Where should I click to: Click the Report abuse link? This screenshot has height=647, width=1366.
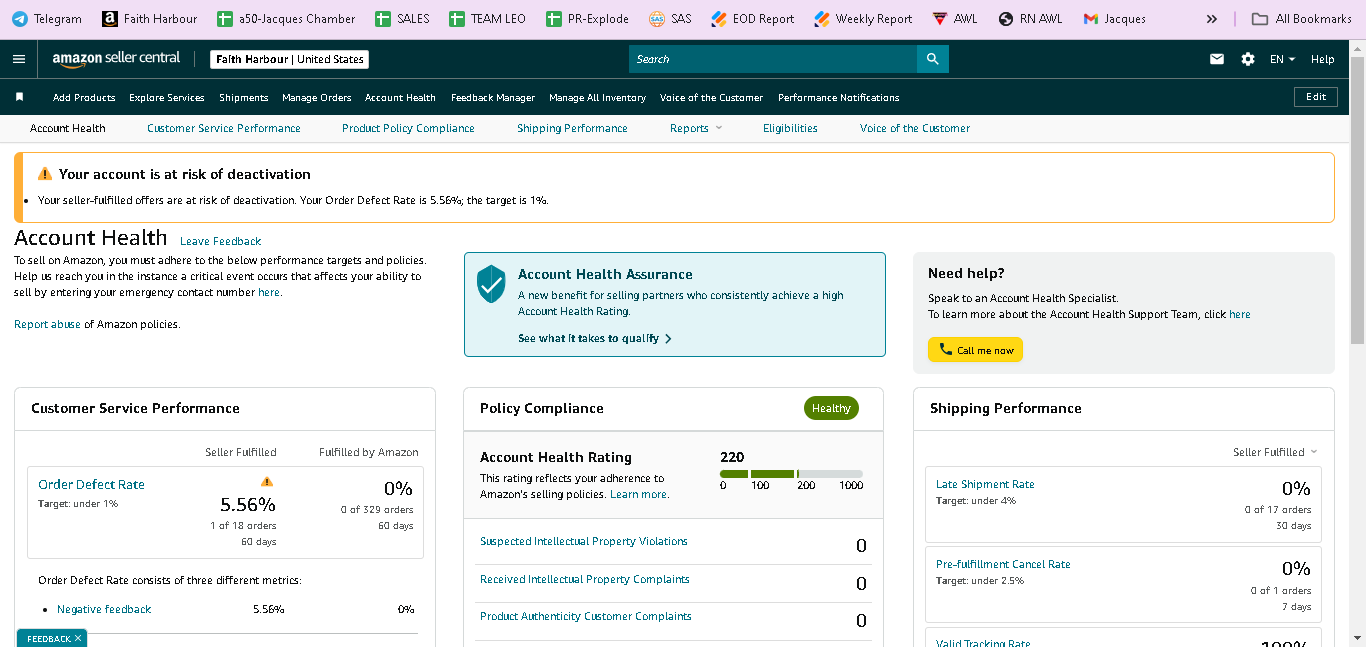tap(47, 324)
